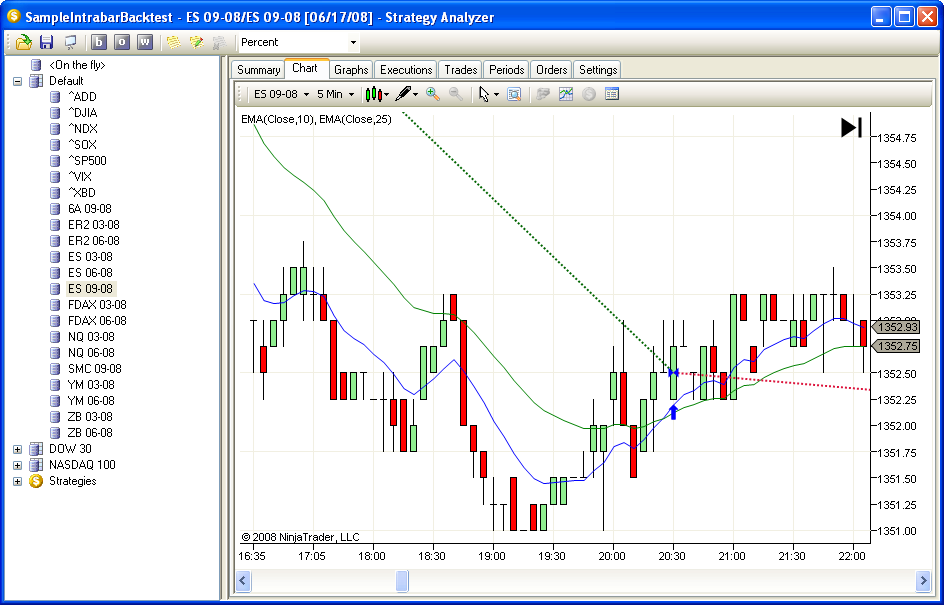This screenshot has width=944, height=605.
Task: Click the blue buy arrow marker at 20:30
Action: tap(674, 412)
